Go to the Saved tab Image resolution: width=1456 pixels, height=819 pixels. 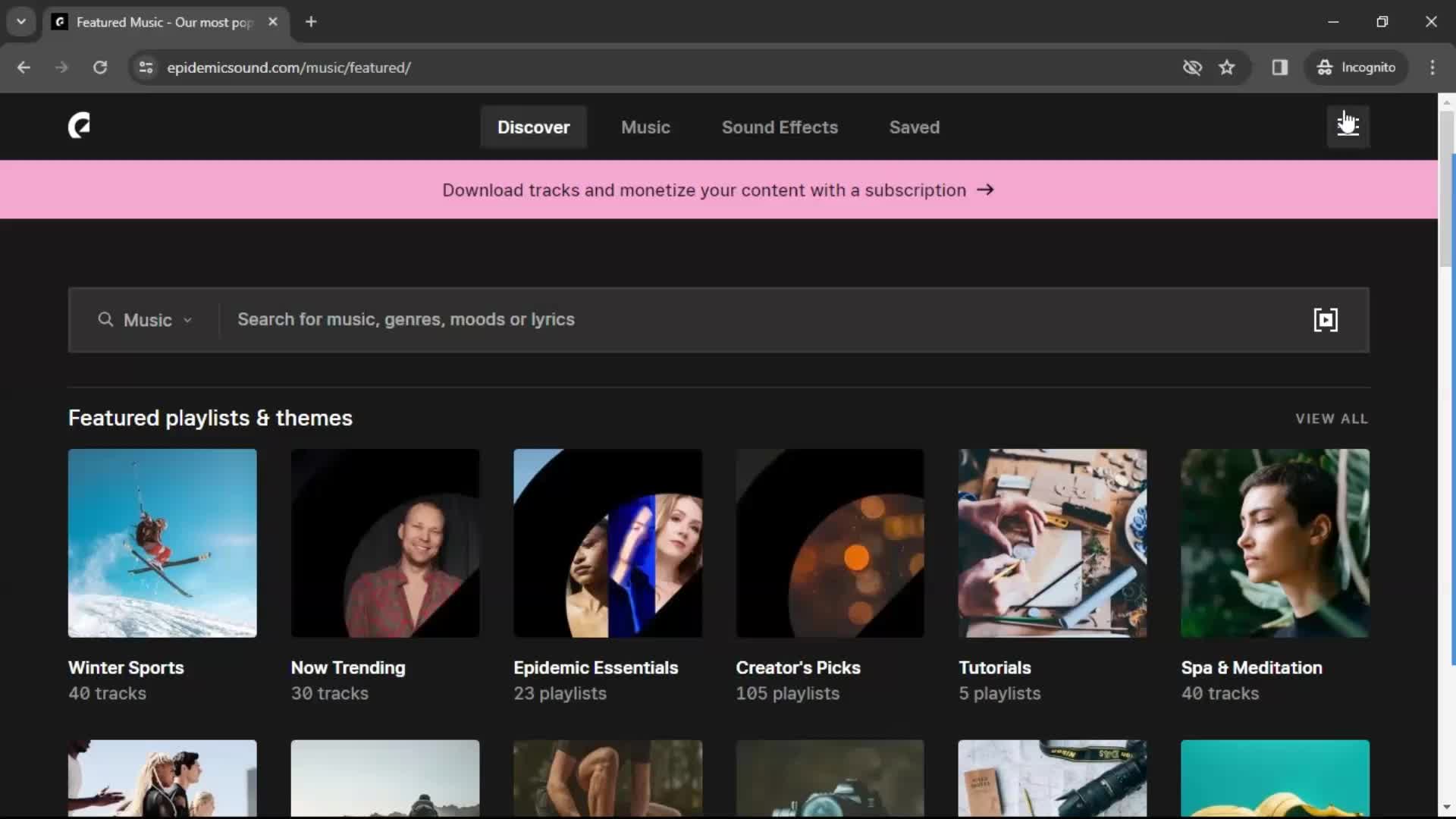click(x=914, y=127)
